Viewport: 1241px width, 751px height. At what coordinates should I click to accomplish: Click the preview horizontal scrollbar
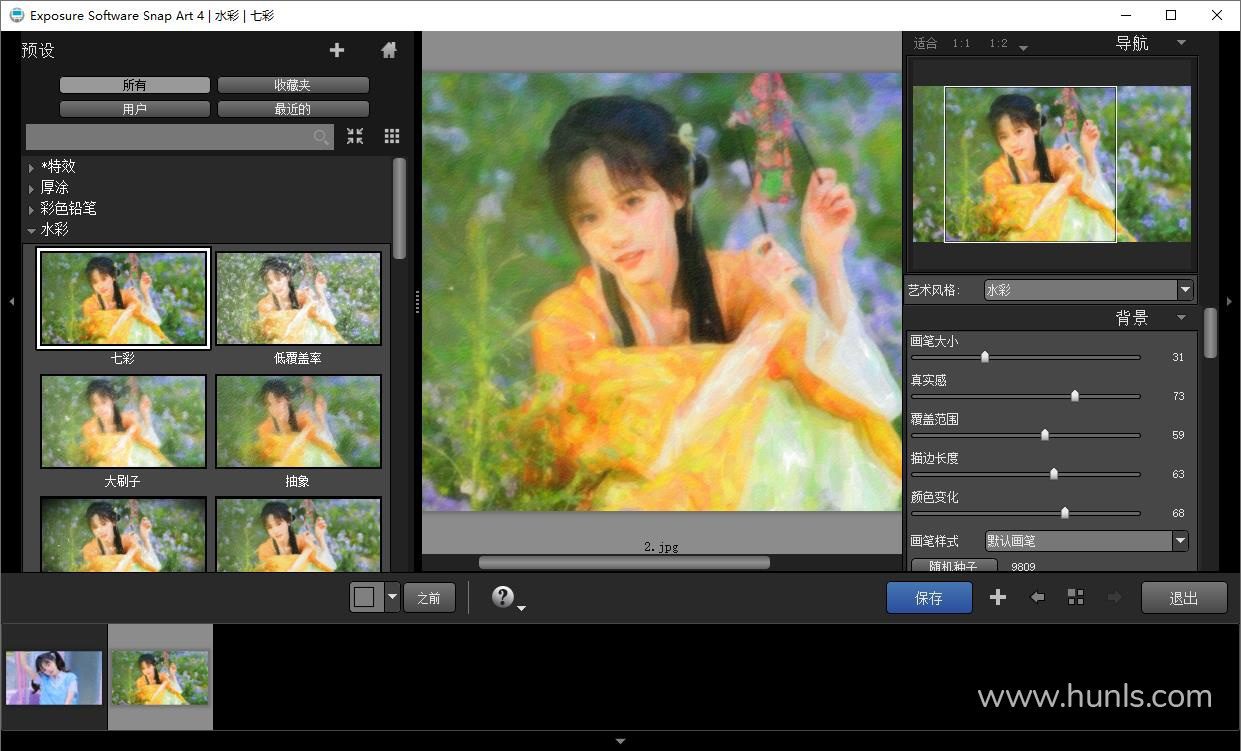click(x=624, y=563)
